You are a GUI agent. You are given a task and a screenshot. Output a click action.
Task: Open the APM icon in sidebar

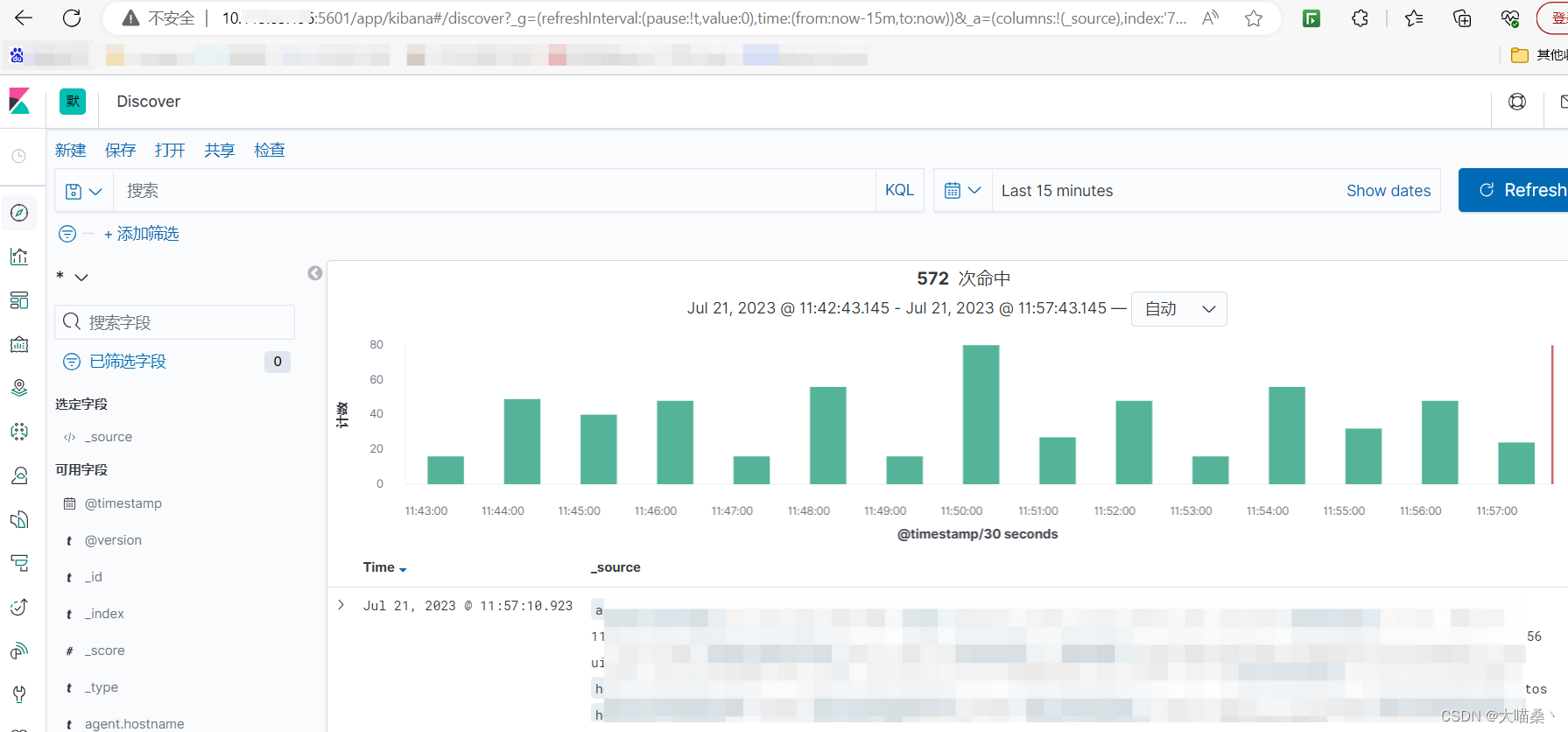tap(19, 563)
